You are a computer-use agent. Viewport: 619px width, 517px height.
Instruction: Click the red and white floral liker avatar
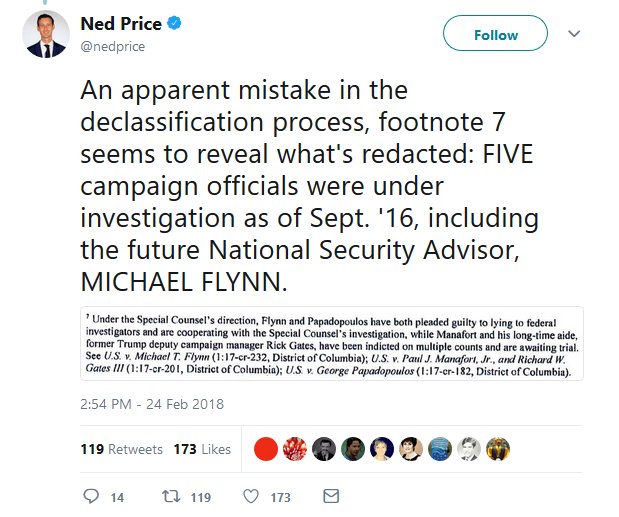(x=295, y=449)
